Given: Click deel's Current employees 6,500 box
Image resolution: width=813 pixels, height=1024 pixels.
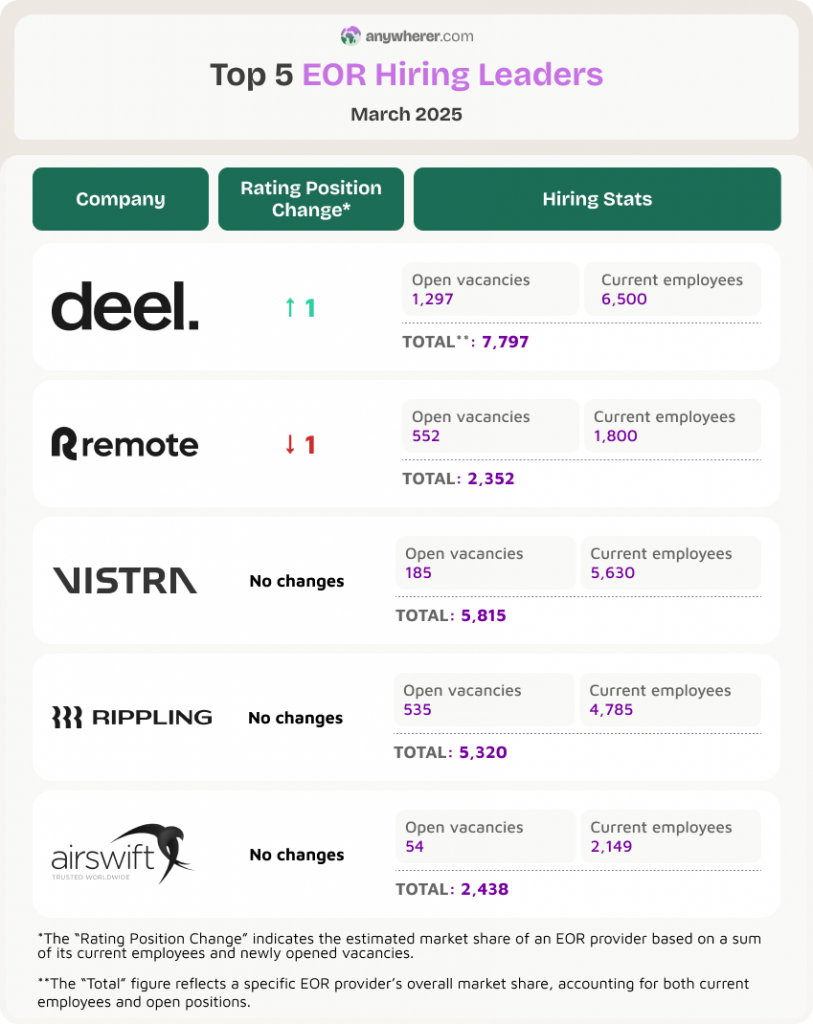Looking at the screenshot, I should click(672, 289).
